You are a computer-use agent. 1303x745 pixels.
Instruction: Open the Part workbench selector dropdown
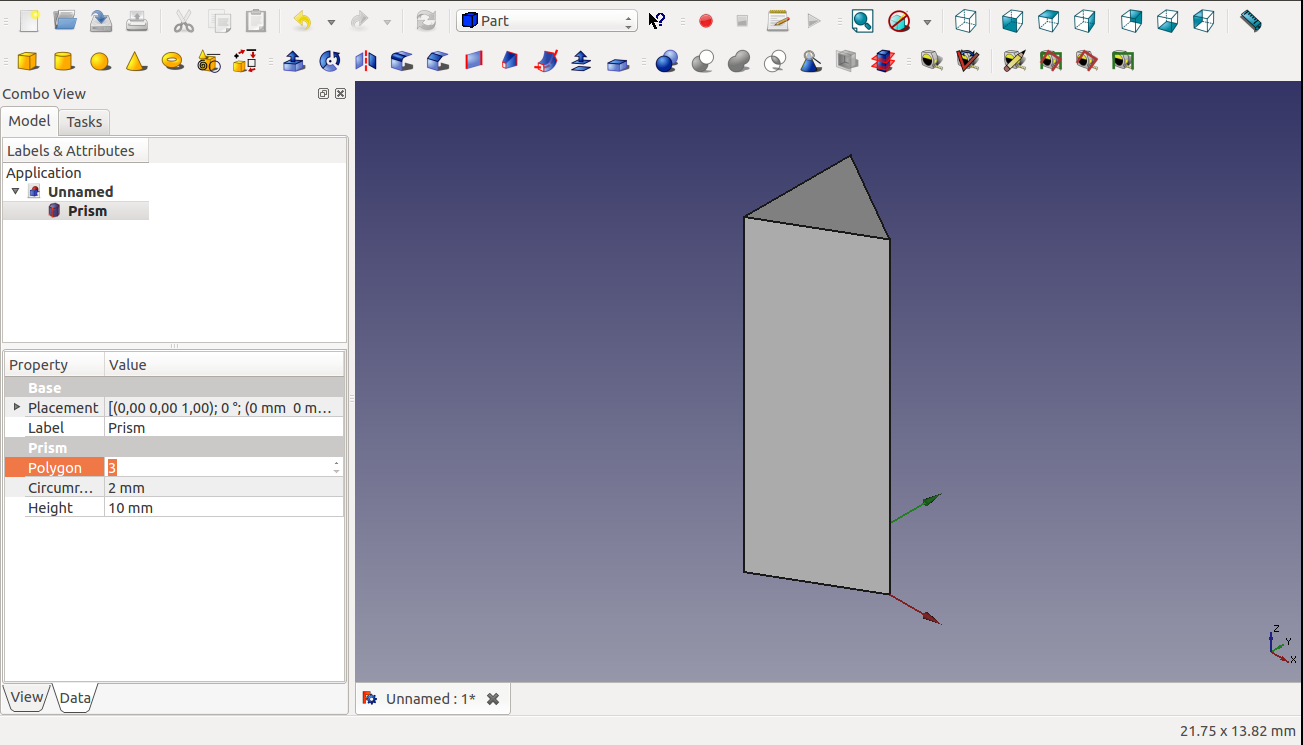click(x=546, y=21)
